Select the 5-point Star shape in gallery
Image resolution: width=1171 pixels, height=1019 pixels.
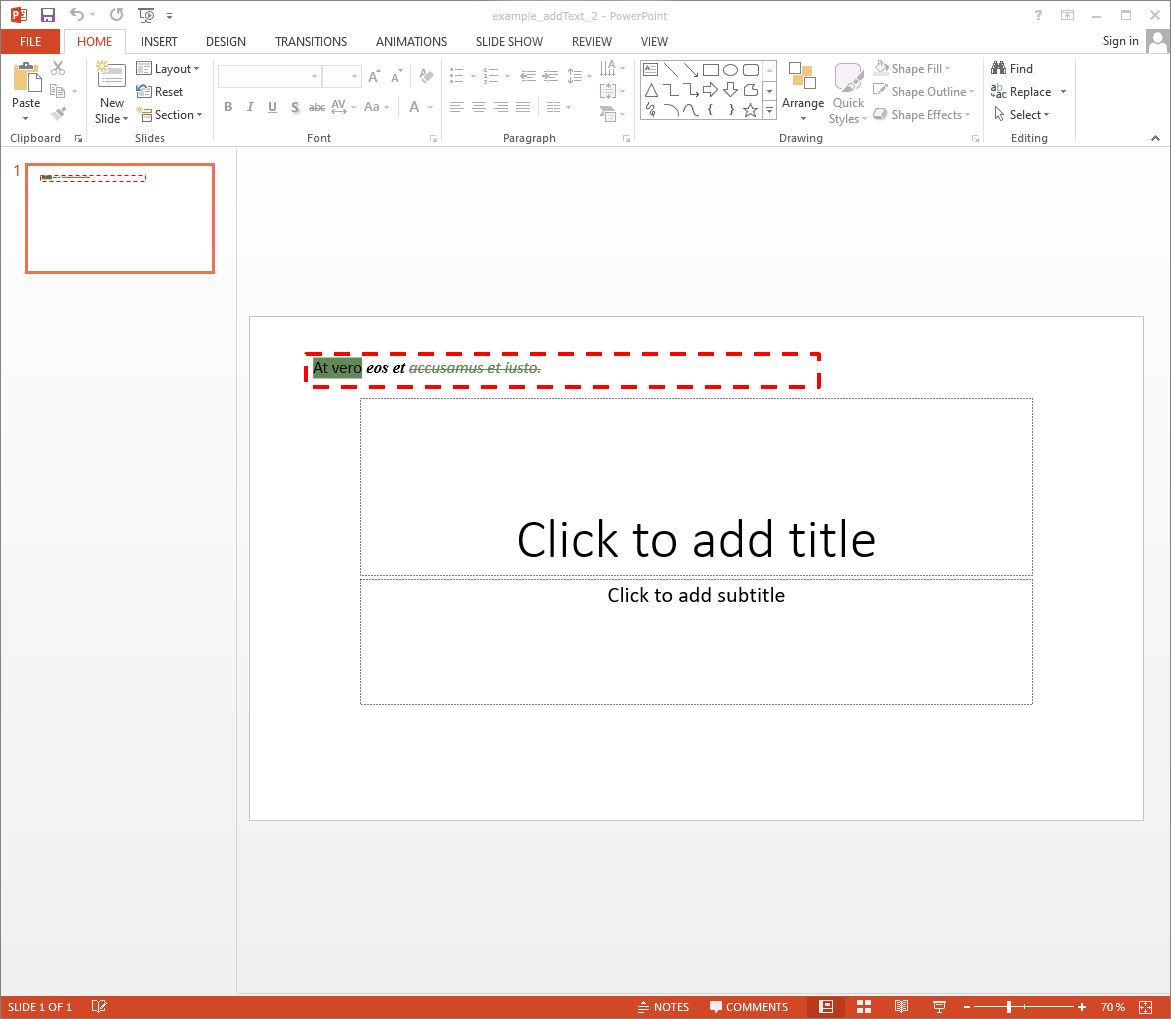pos(751,110)
